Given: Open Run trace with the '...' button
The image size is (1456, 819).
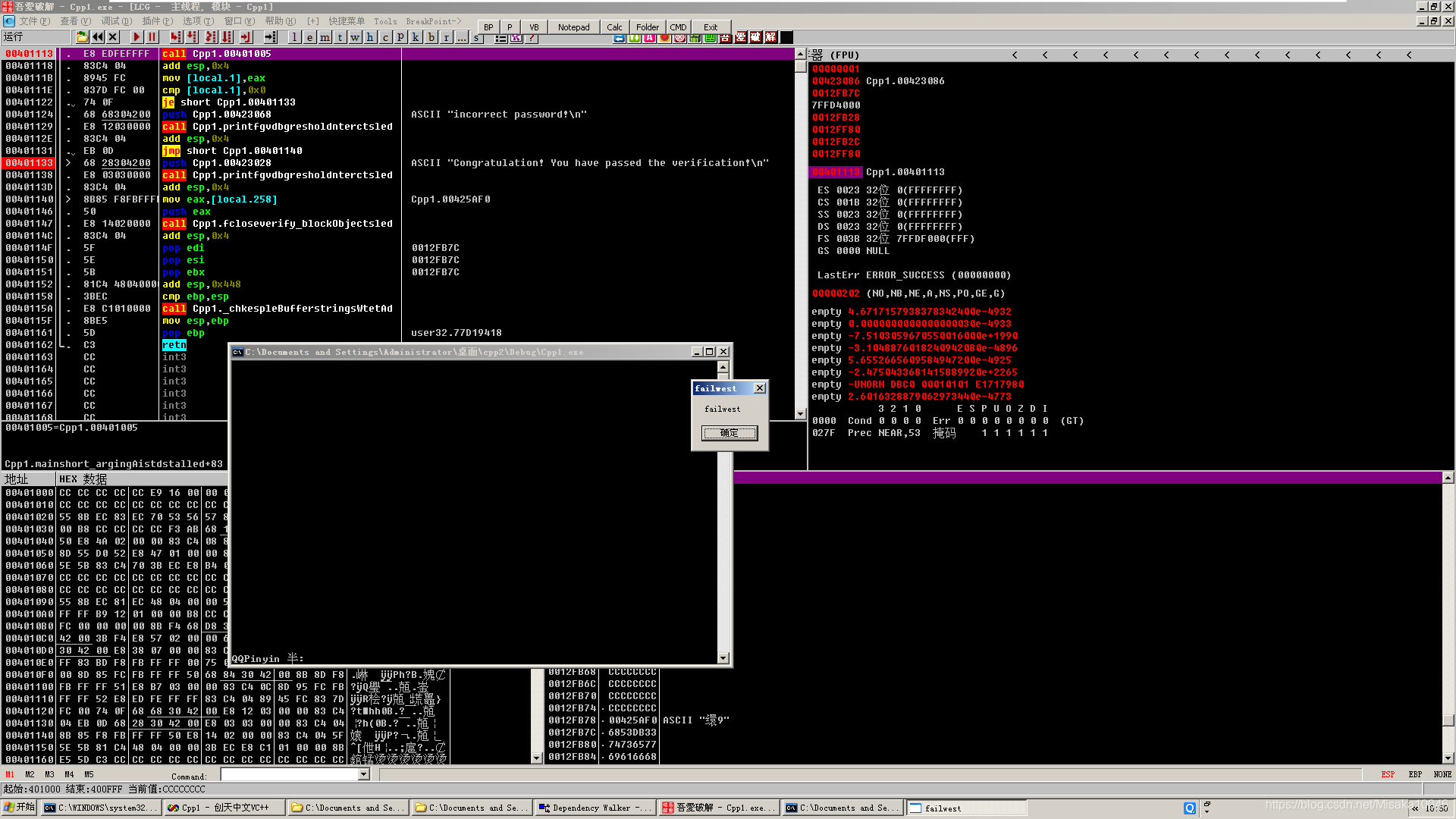Looking at the screenshot, I should click(461, 37).
